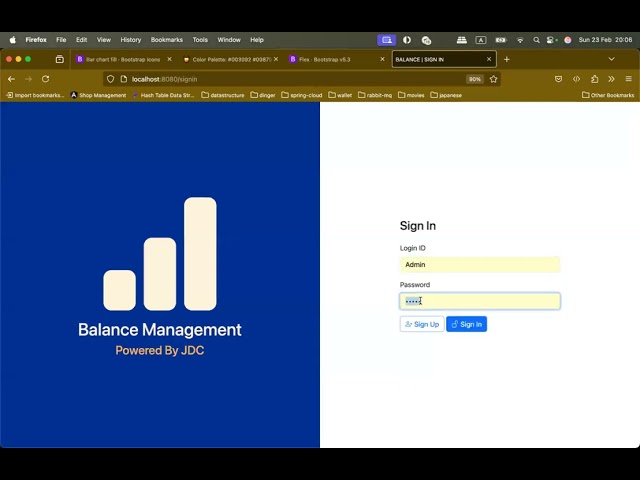Open the Shop Management bookmark
The height and width of the screenshot is (480, 640).
click(98, 95)
